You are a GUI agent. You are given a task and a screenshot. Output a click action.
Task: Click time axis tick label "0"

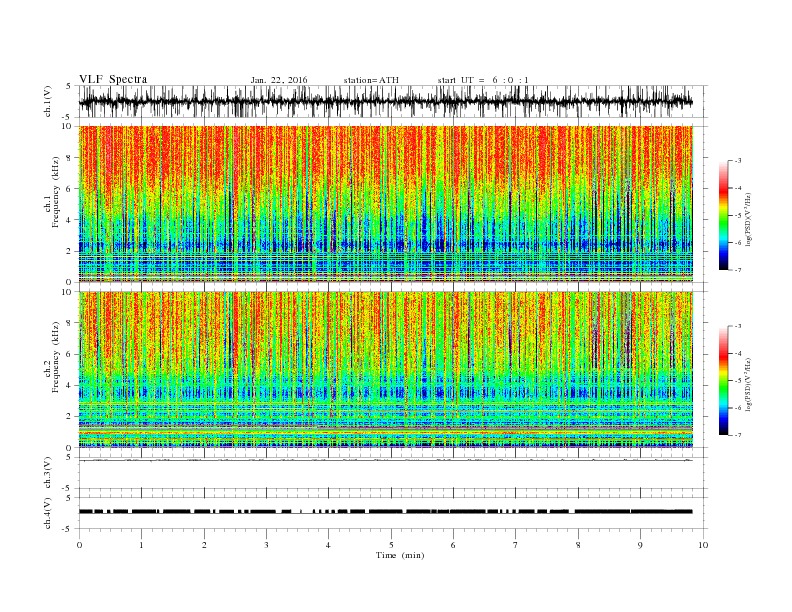tap(79, 545)
